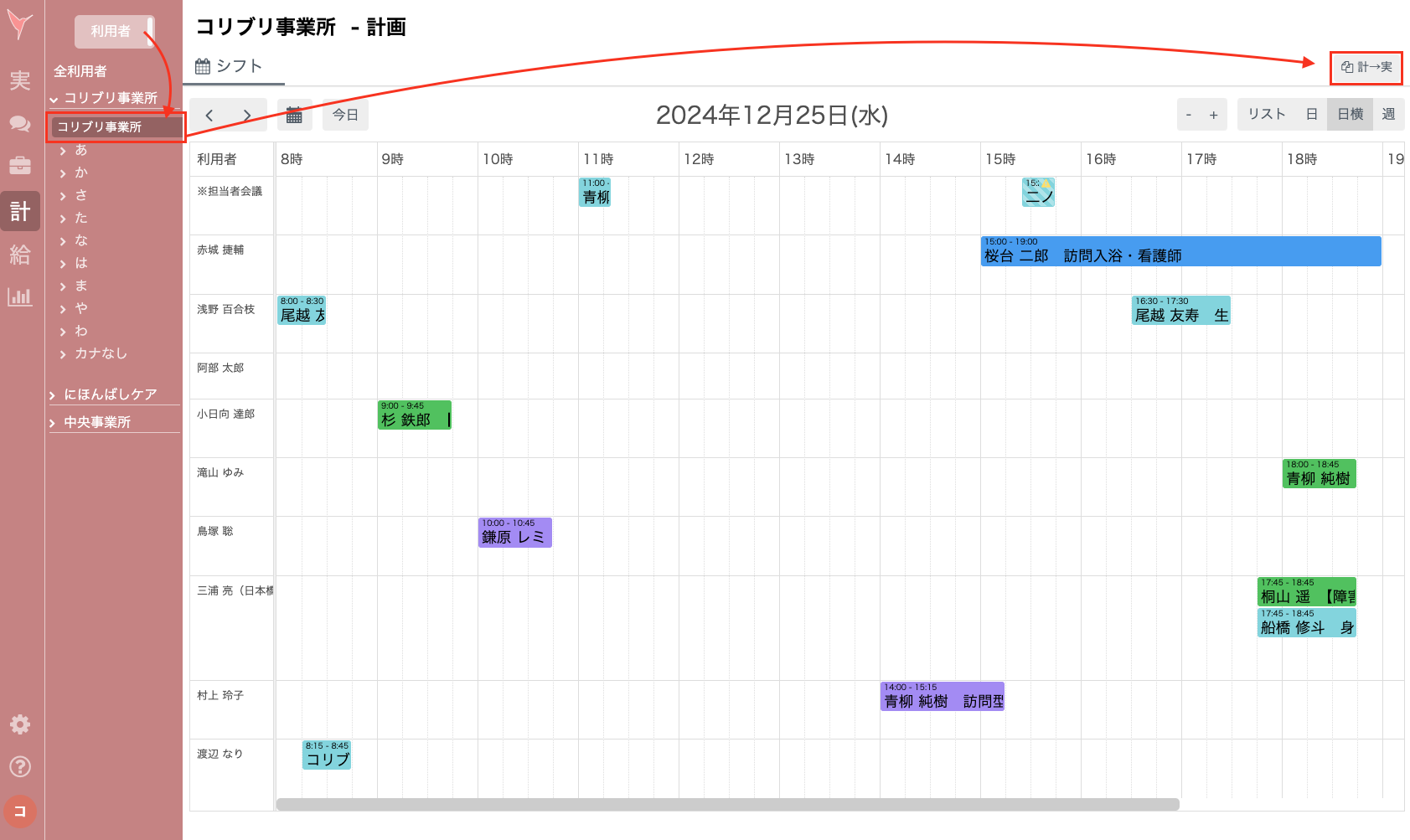Open the settings gear icon
Viewport: 1410px width, 840px height.
coord(20,724)
